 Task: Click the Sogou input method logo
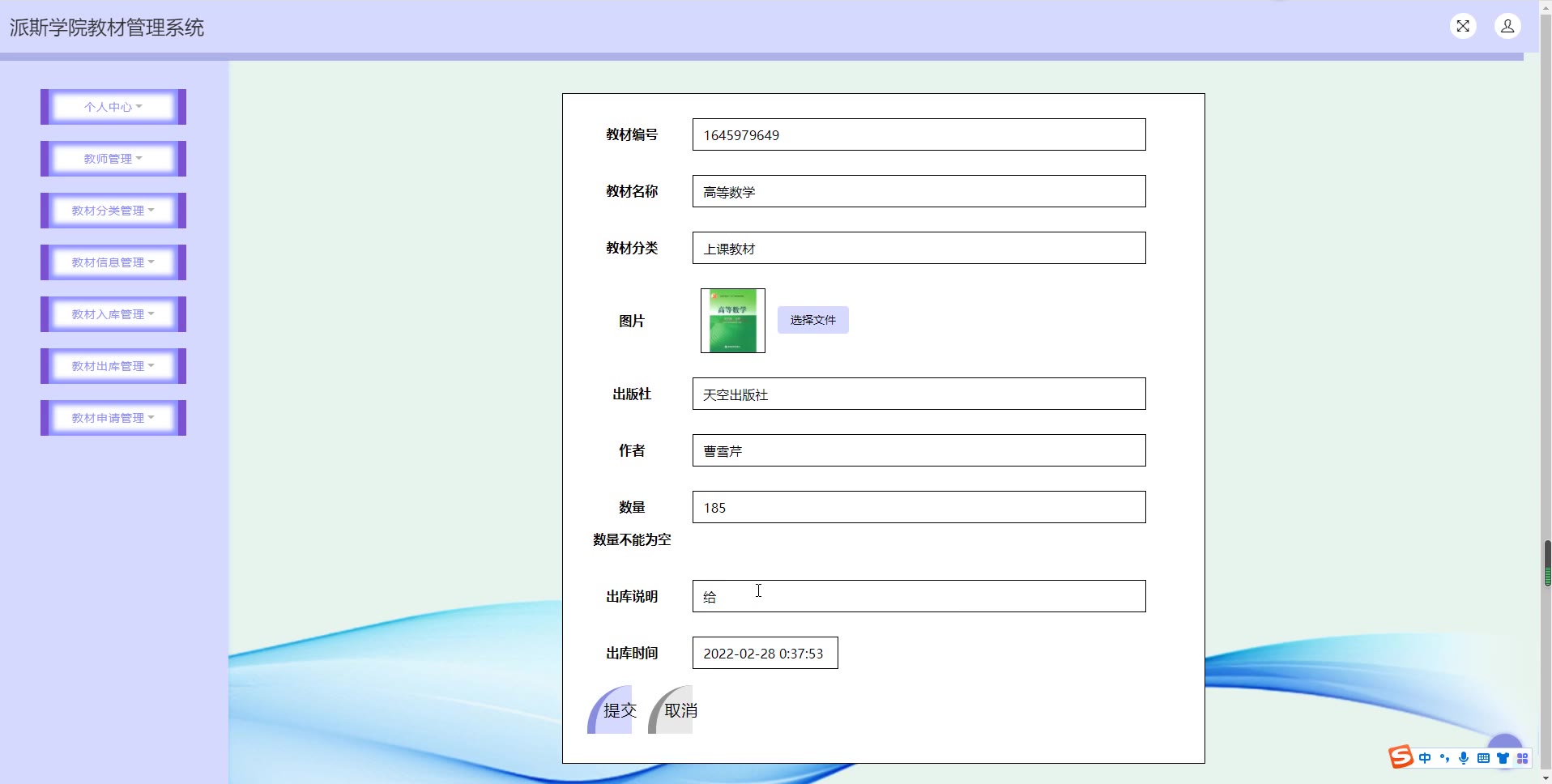[1401, 757]
